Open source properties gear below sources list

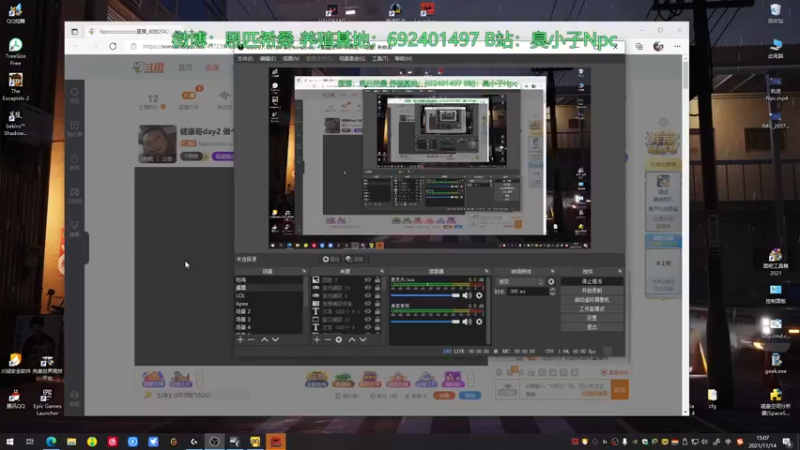[339, 340]
